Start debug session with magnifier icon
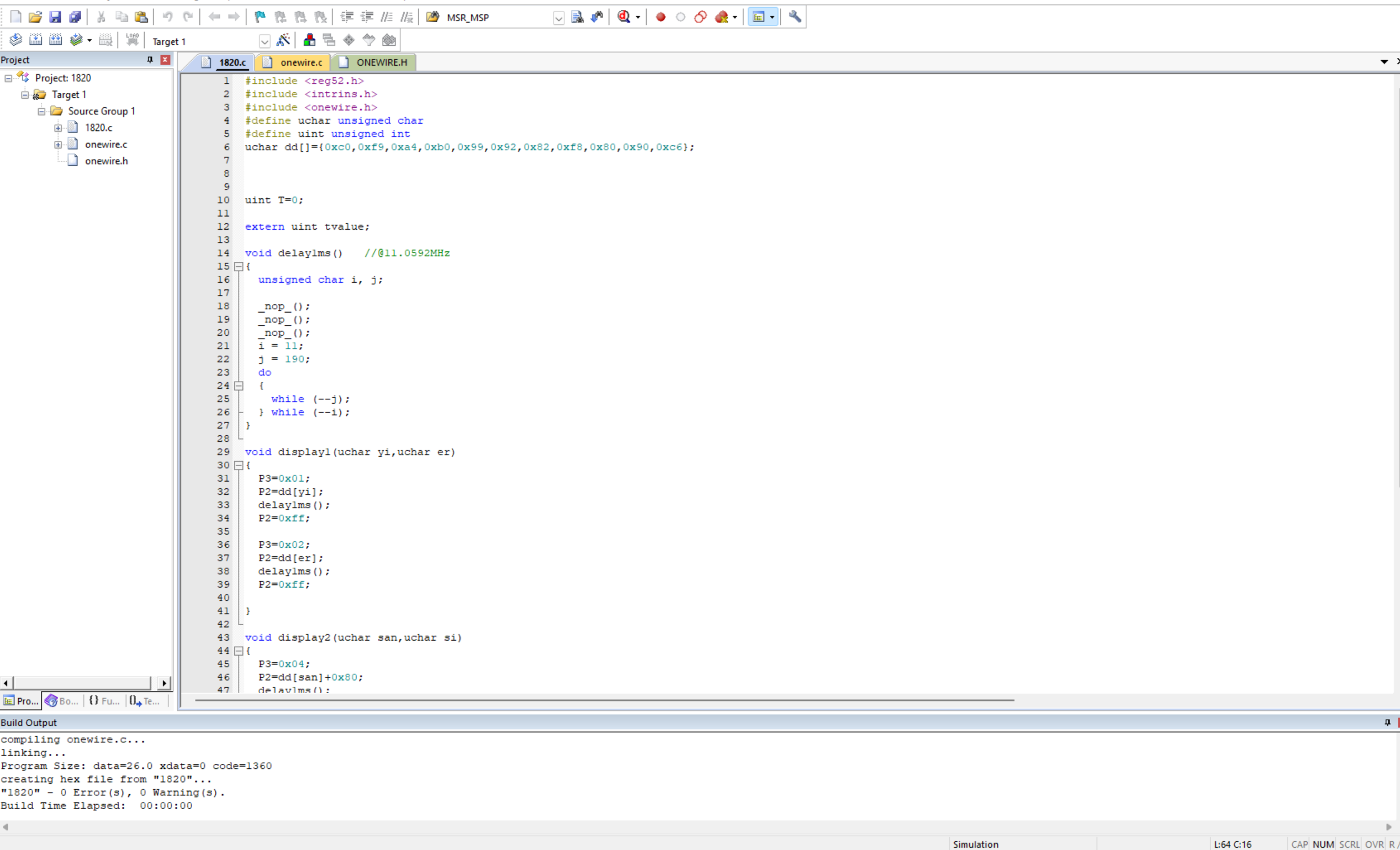The image size is (1400, 850). click(624, 17)
